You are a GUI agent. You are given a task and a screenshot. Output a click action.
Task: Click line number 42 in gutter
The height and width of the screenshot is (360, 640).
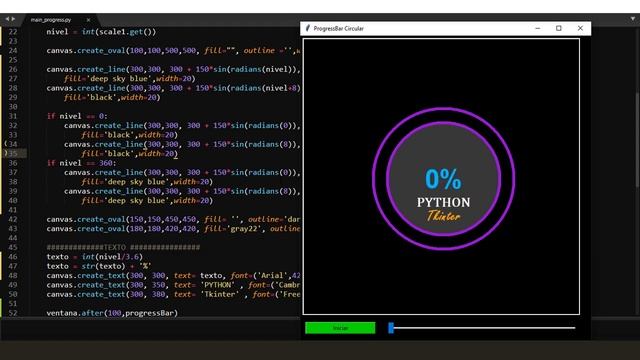(13, 219)
